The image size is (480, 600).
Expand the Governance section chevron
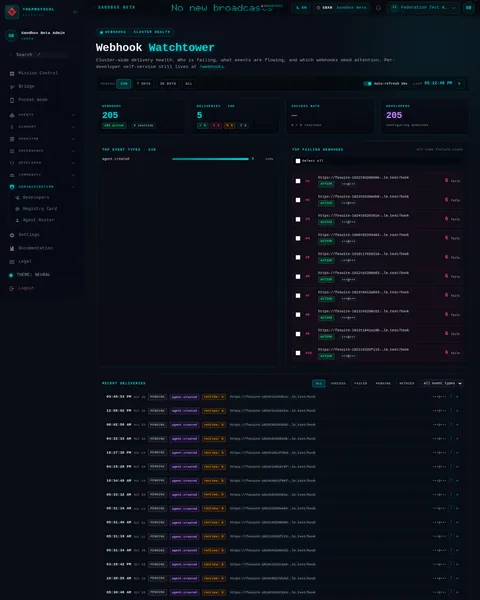pyautogui.click(x=73, y=151)
